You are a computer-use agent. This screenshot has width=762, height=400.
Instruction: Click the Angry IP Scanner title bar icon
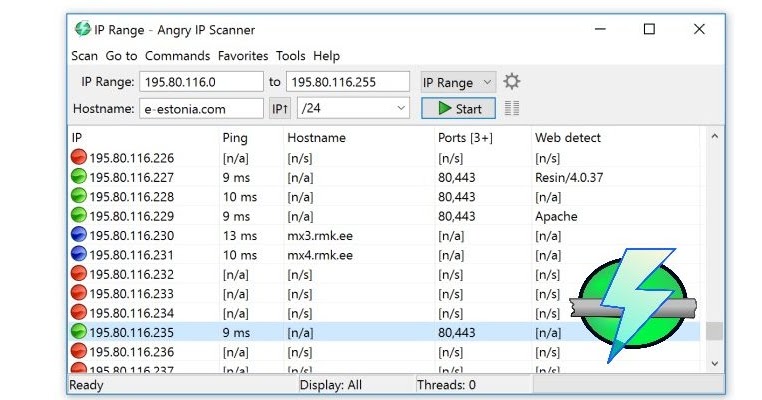82,29
